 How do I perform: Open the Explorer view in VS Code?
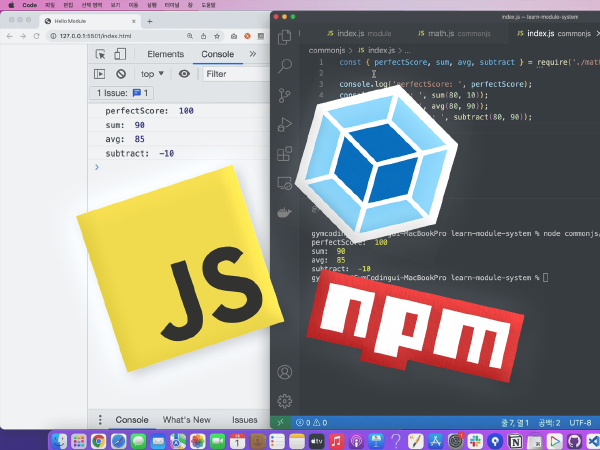(284, 37)
